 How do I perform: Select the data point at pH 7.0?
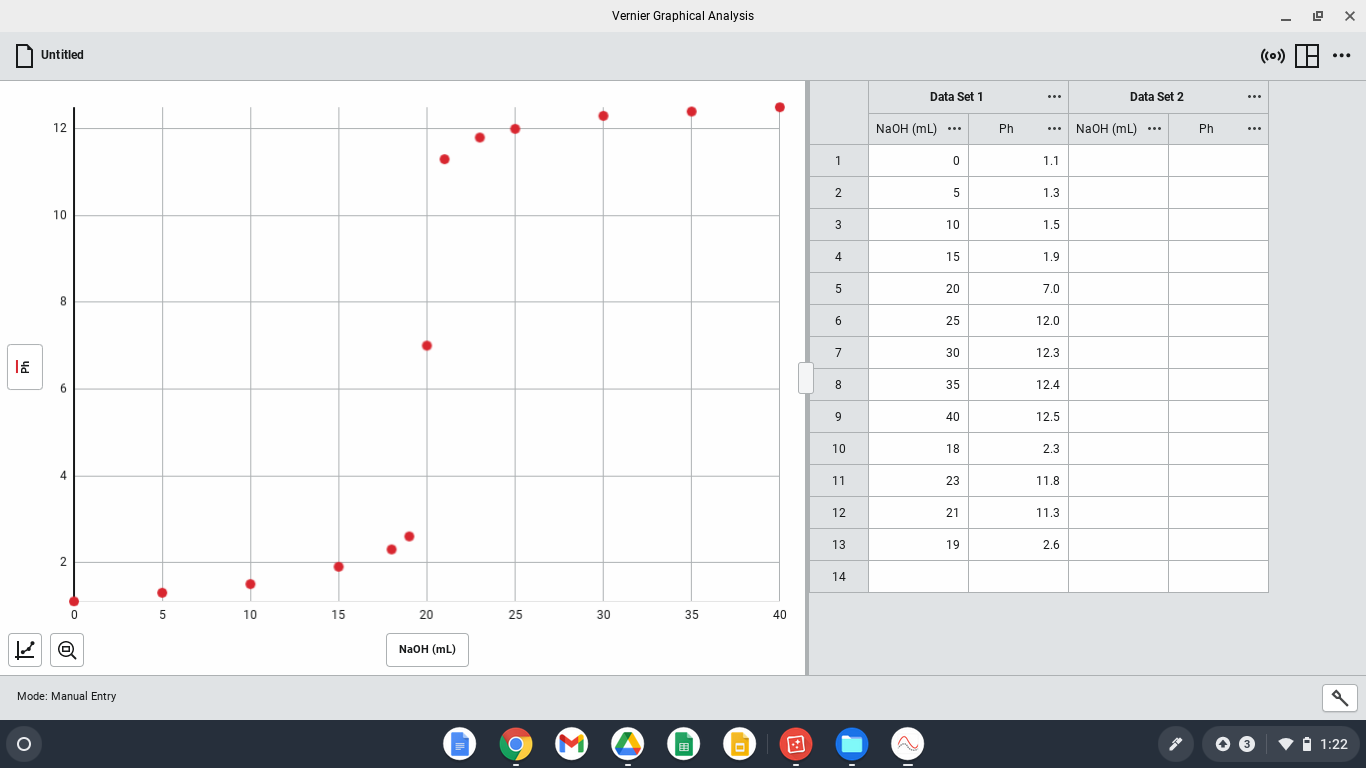click(427, 346)
